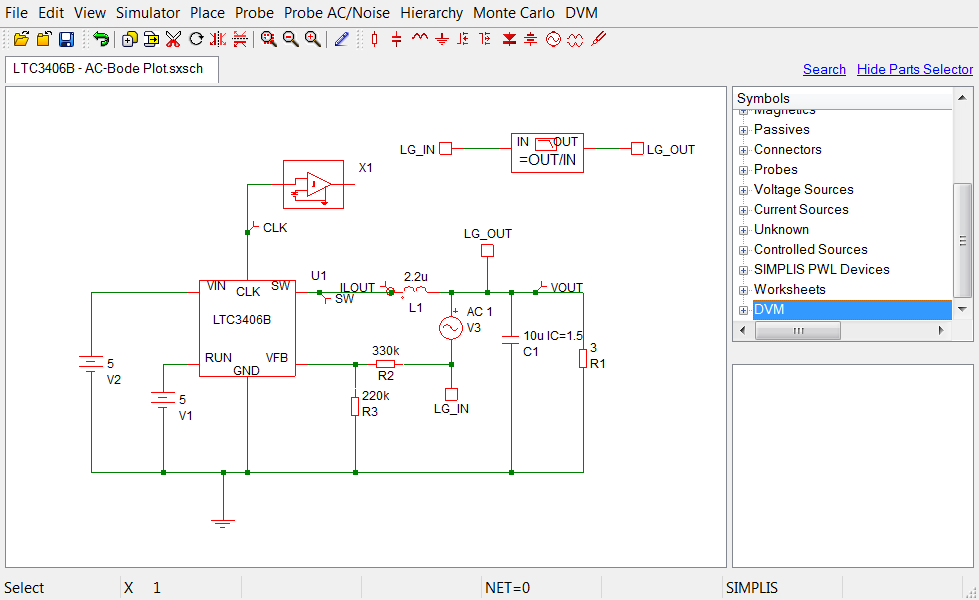Click the Hide Parts Selector link
Image resolution: width=979 pixels, height=600 pixels.
[x=914, y=69]
